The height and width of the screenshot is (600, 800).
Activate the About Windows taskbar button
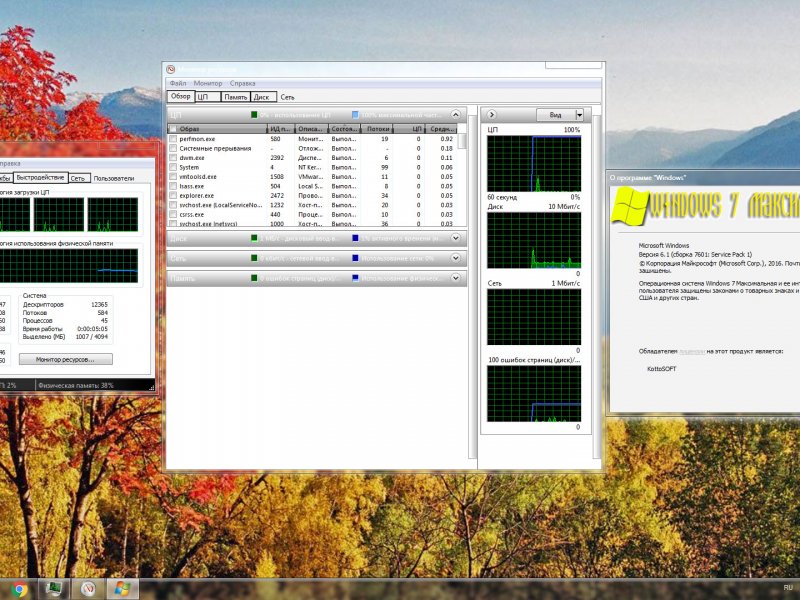[122, 589]
